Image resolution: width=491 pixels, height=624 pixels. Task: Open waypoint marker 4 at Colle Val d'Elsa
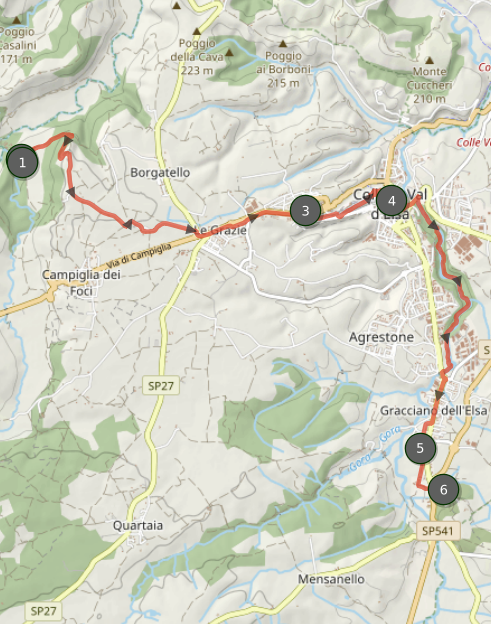coord(392,201)
